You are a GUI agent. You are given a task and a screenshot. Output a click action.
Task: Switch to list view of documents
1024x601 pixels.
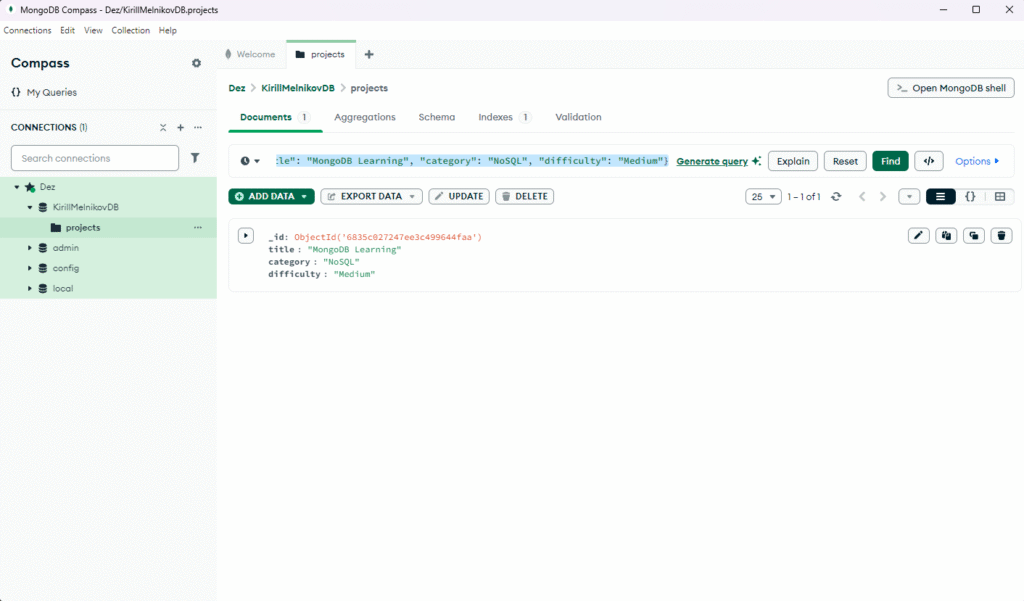(940, 197)
